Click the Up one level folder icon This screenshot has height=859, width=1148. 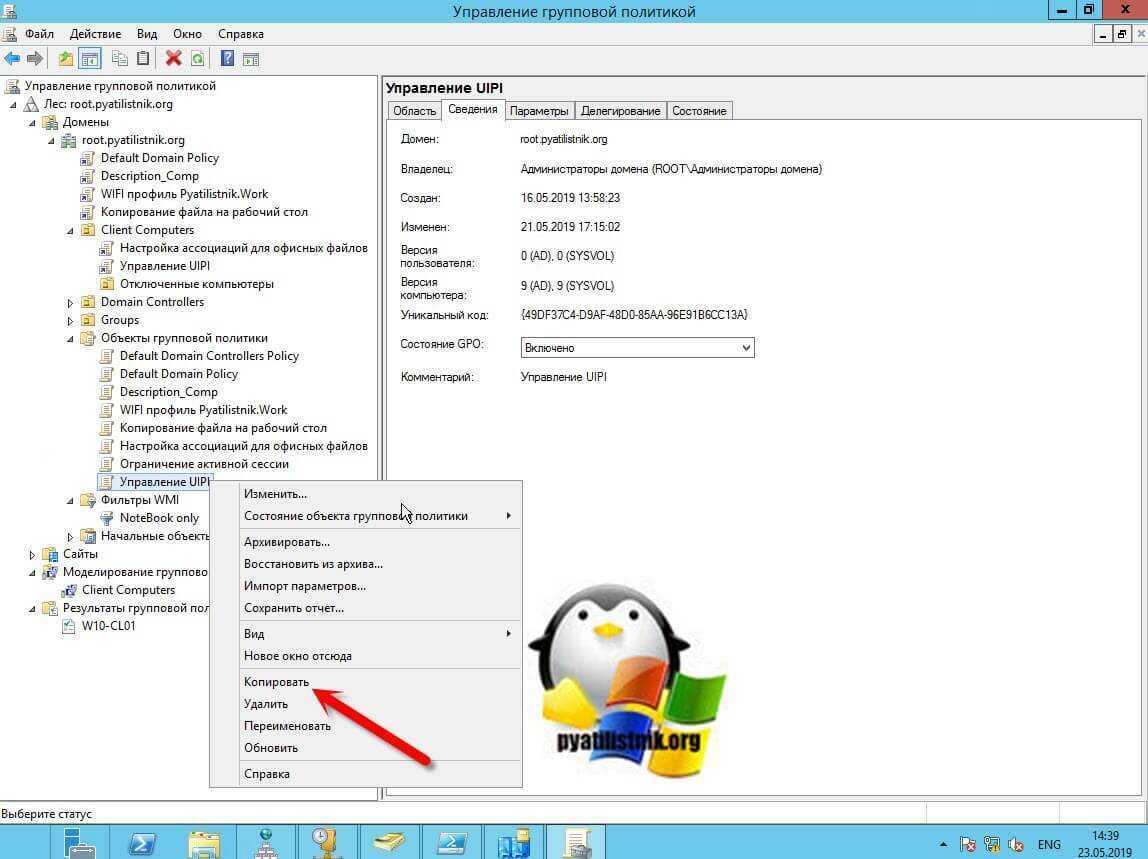pyautogui.click(x=66, y=59)
